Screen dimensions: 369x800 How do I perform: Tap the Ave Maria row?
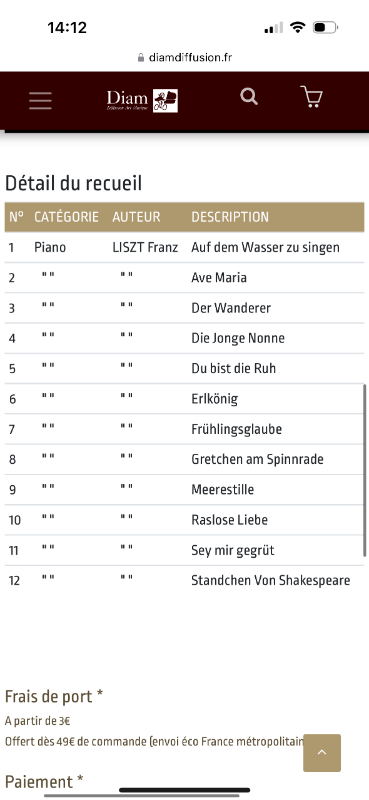click(x=184, y=278)
